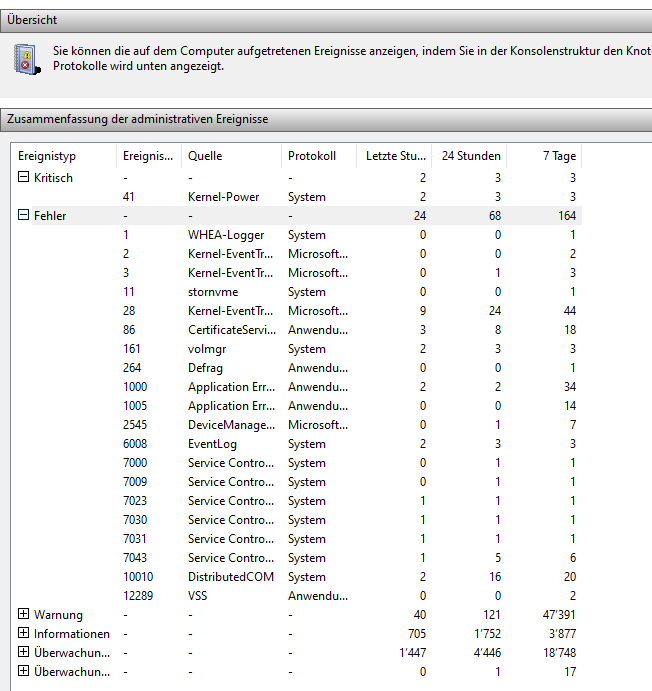Select the Fehler row label
The image size is (652, 691).
click(50, 216)
